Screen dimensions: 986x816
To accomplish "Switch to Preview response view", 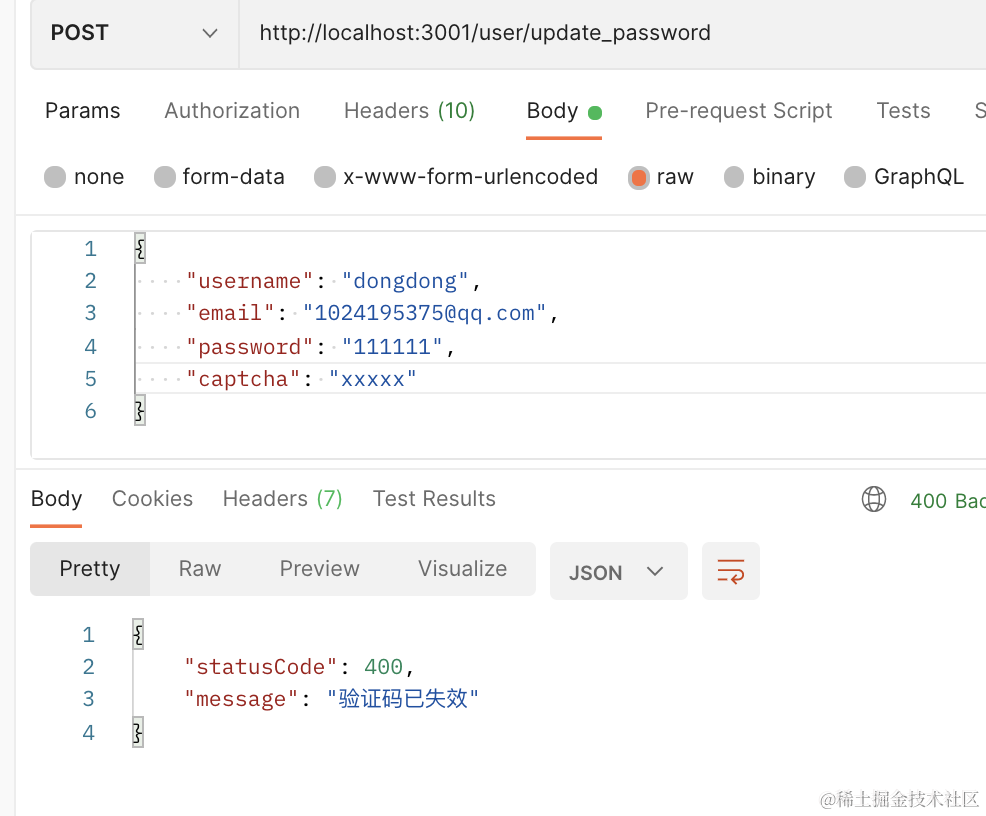I will 320,569.
